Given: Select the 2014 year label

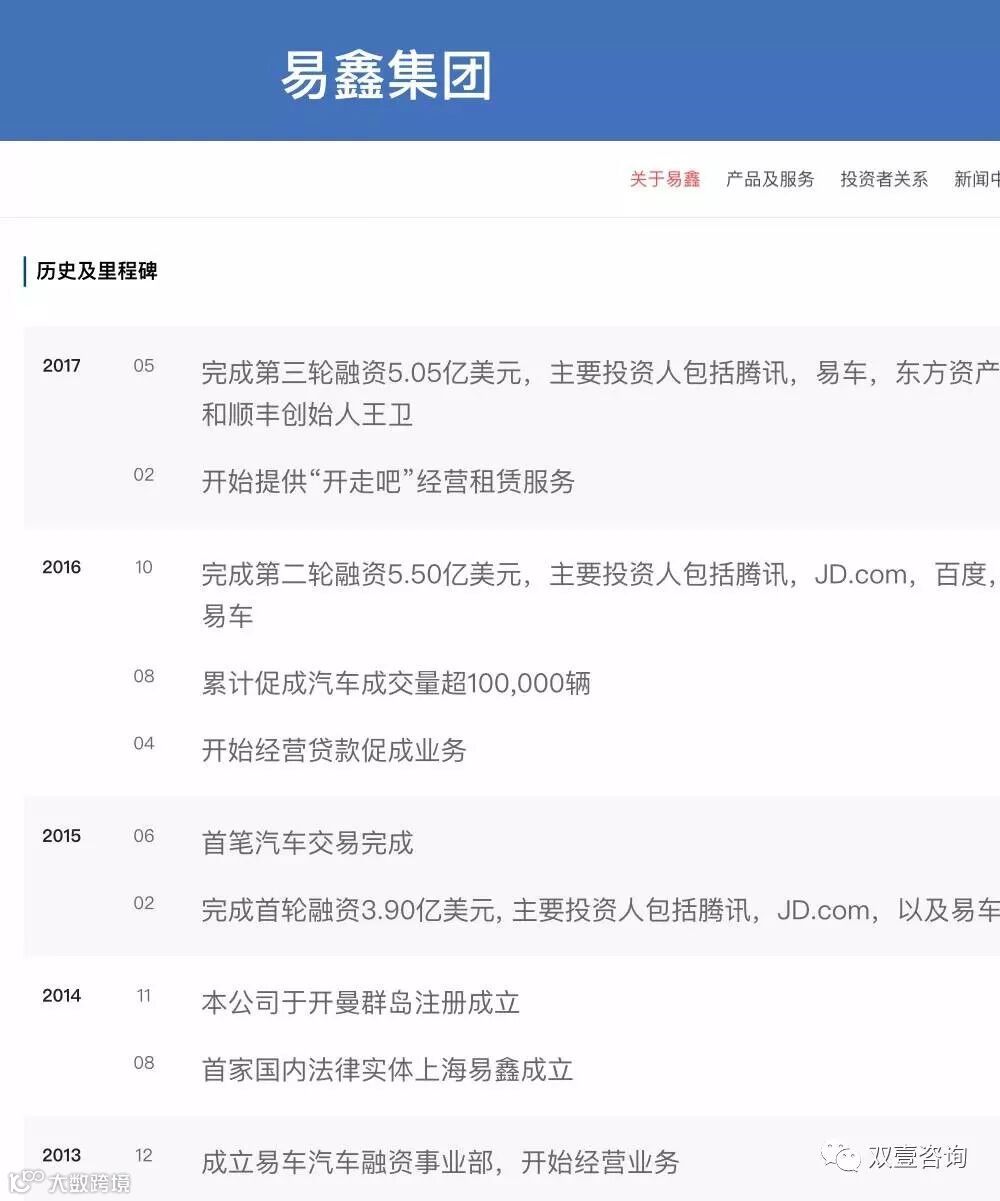Looking at the screenshot, I should (61, 996).
